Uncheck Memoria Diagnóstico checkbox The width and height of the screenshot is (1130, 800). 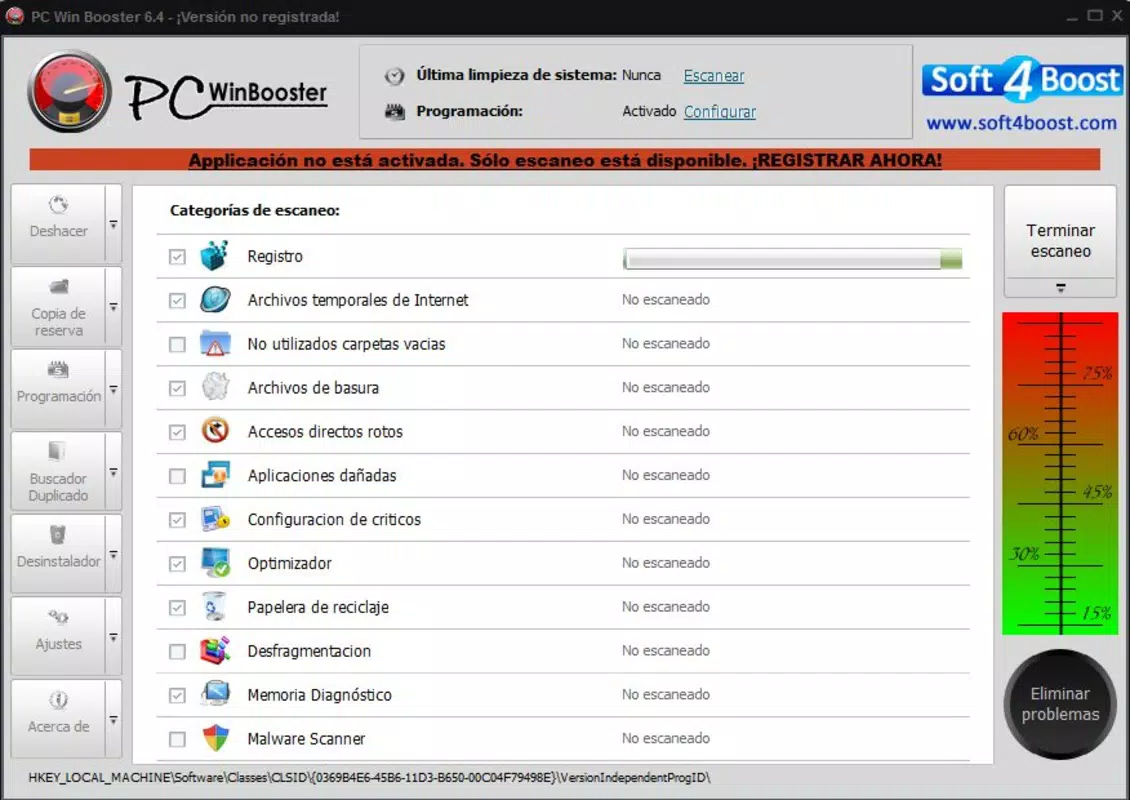pyautogui.click(x=177, y=695)
